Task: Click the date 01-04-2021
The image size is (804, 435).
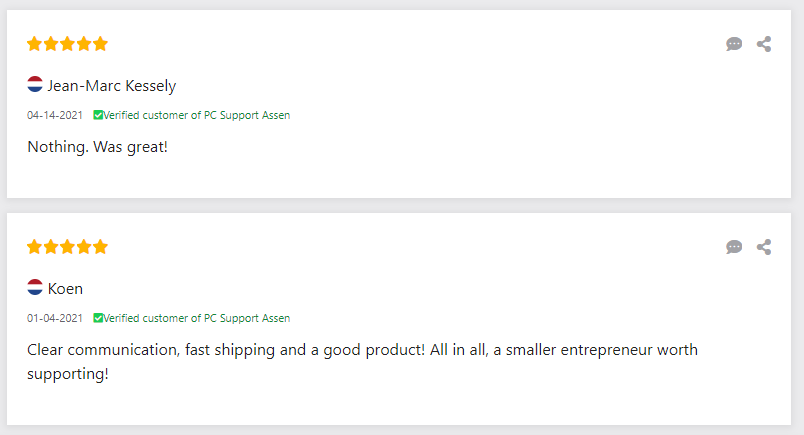Action: [55, 318]
